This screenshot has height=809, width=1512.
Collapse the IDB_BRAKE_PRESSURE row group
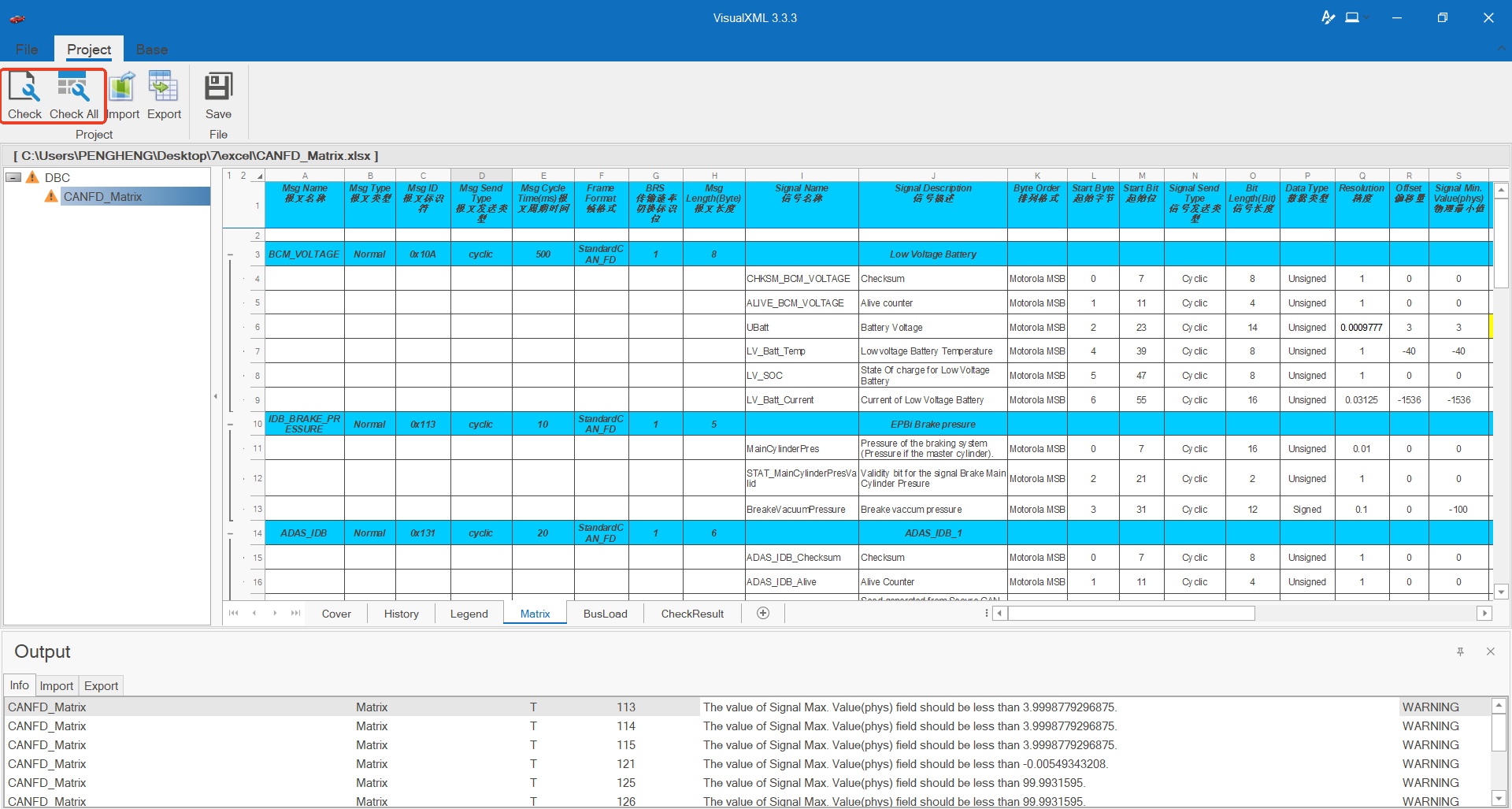(230, 425)
